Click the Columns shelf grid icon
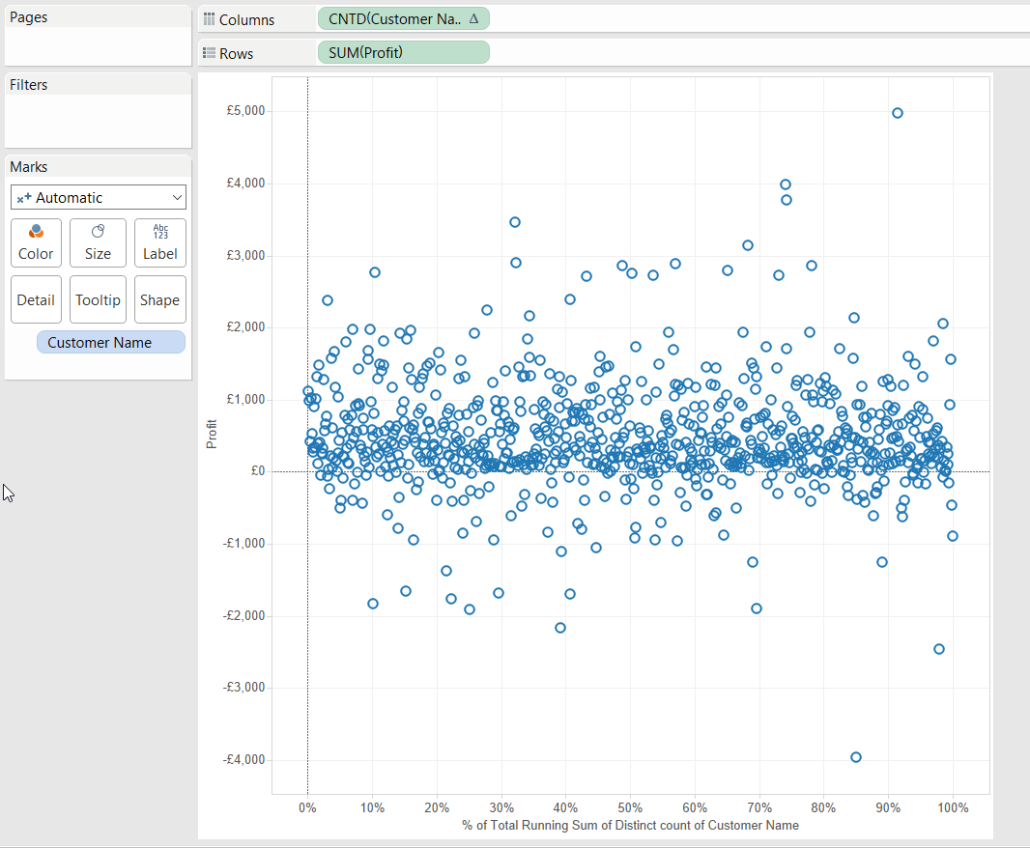 [209, 19]
